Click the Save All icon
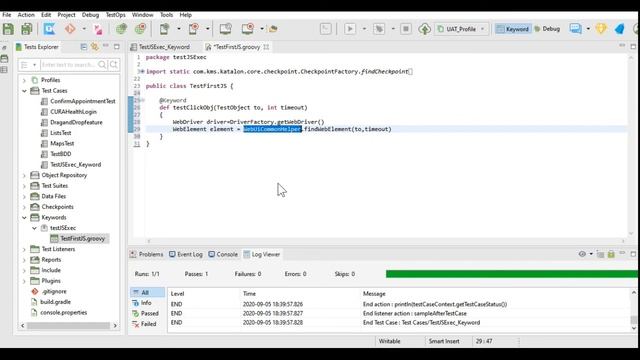Viewport: 640px width, 360px height. (27, 29)
